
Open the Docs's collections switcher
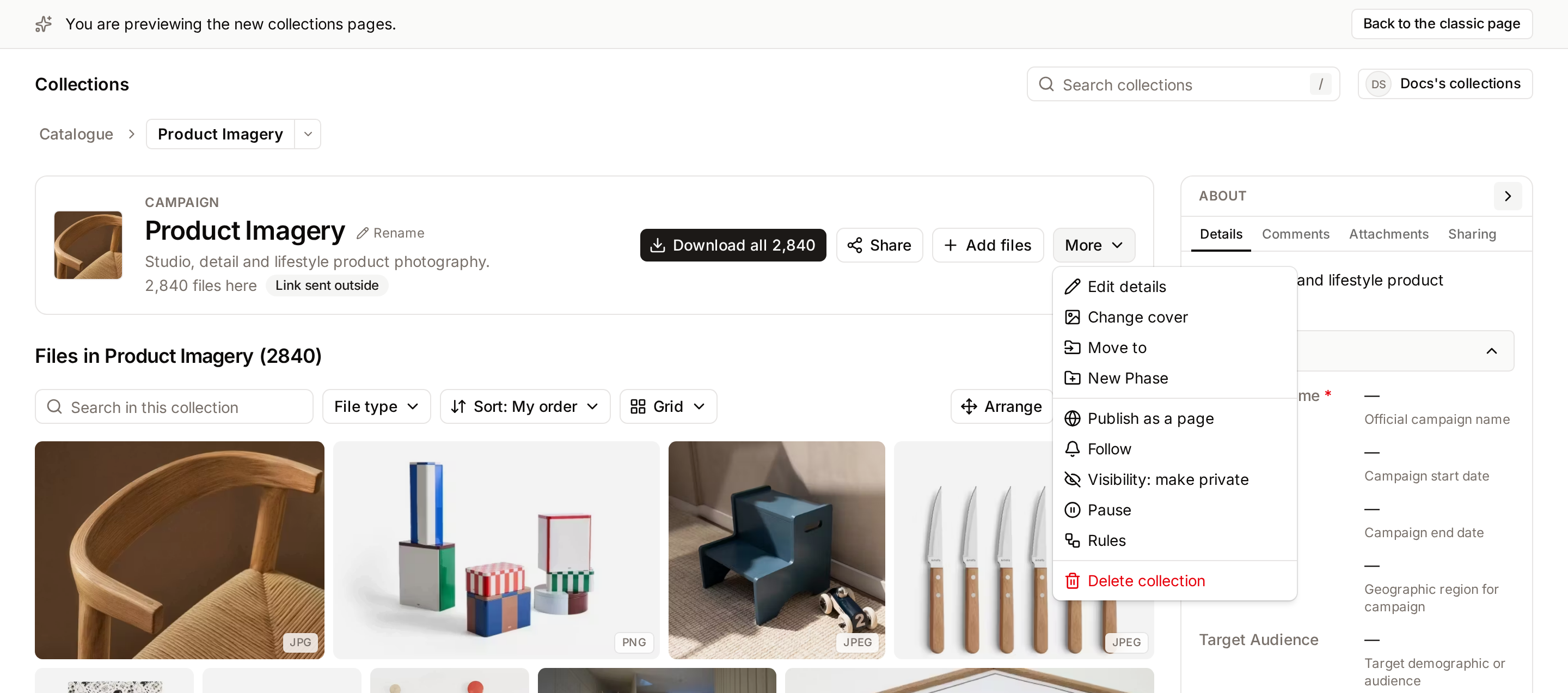click(1445, 84)
